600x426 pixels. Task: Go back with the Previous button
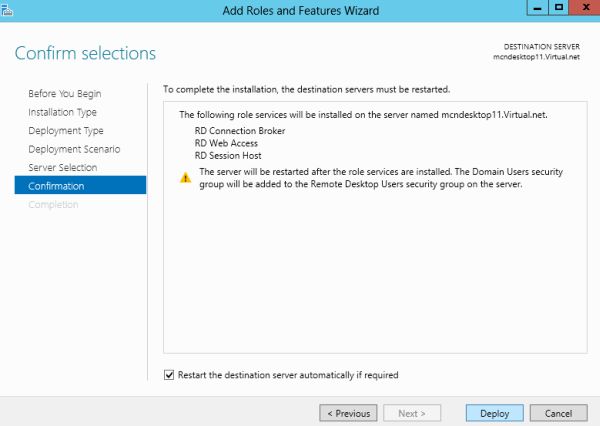click(348, 413)
